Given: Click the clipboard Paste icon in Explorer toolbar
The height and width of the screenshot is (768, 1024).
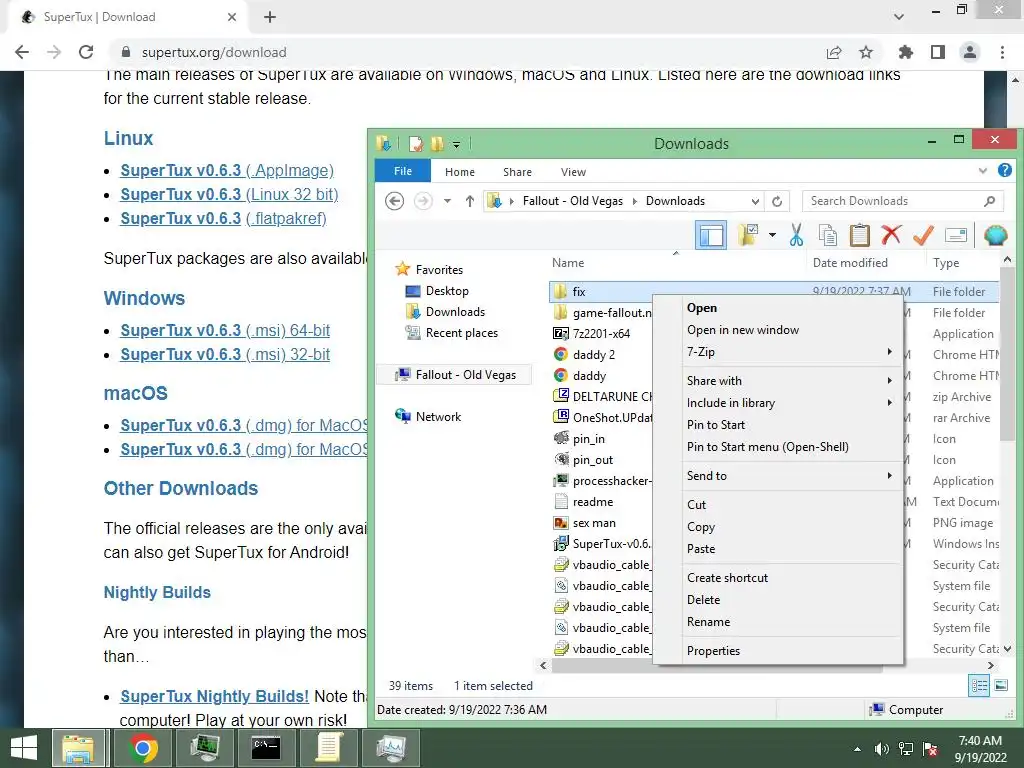Looking at the screenshot, I should click(859, 235).
